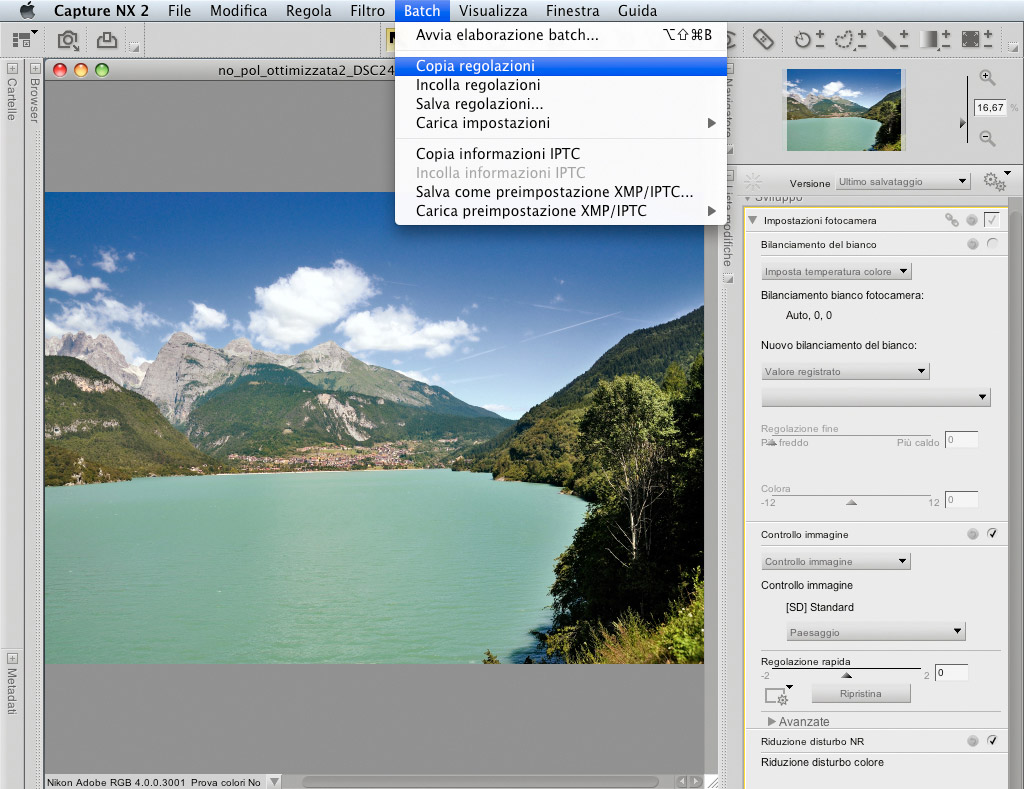Select the Selection Gradient tool

tap(935, 40)
